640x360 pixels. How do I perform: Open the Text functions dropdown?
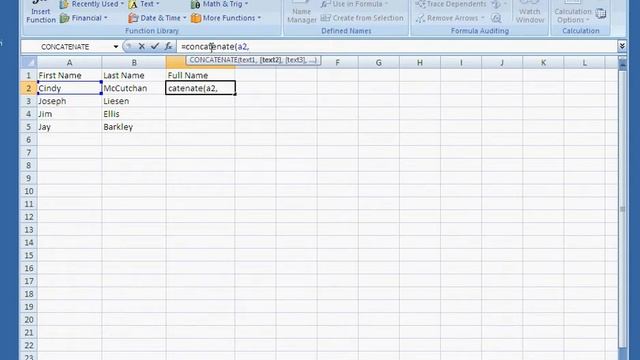pyautogui.click(x=144, y=4)
